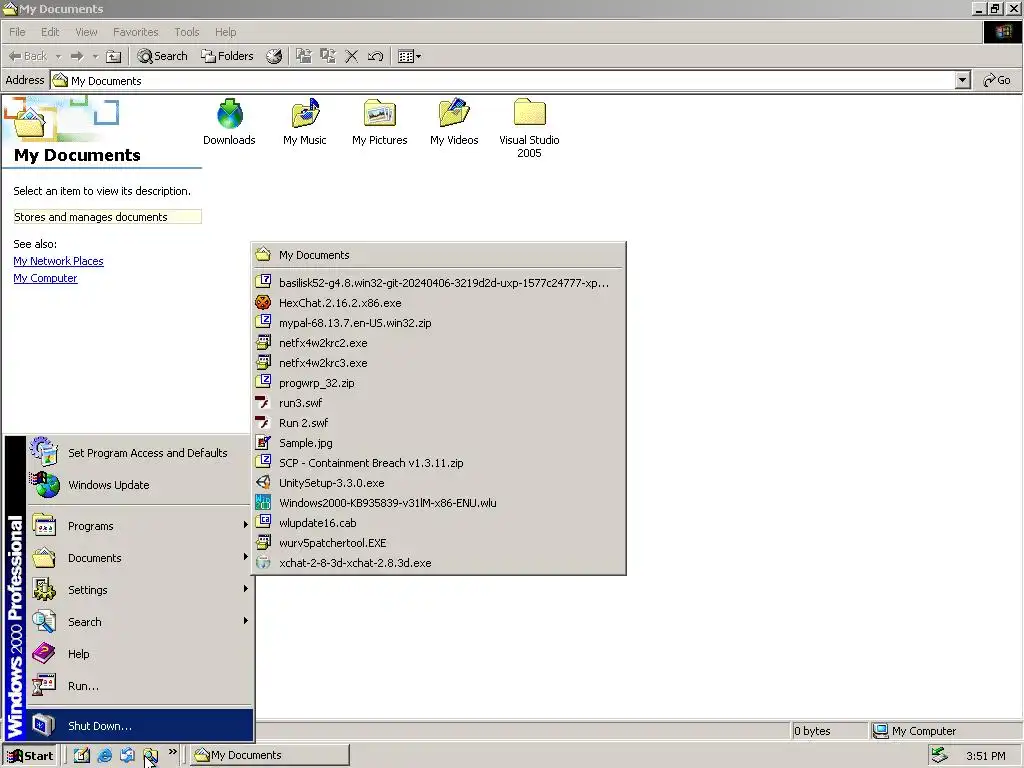Expand the Address bar dropdown
This screenshot has height=768, width=1024.
tap(962, 80)
